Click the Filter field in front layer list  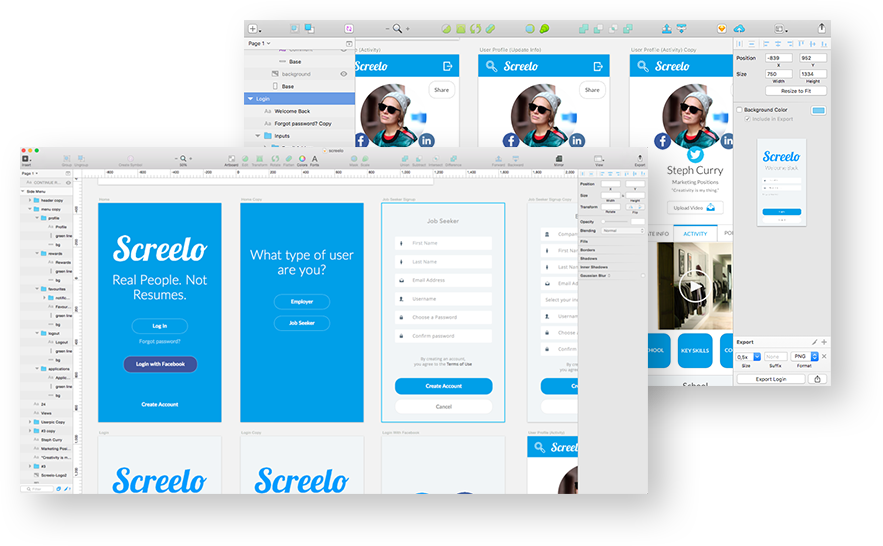click(x=38, y=489)
